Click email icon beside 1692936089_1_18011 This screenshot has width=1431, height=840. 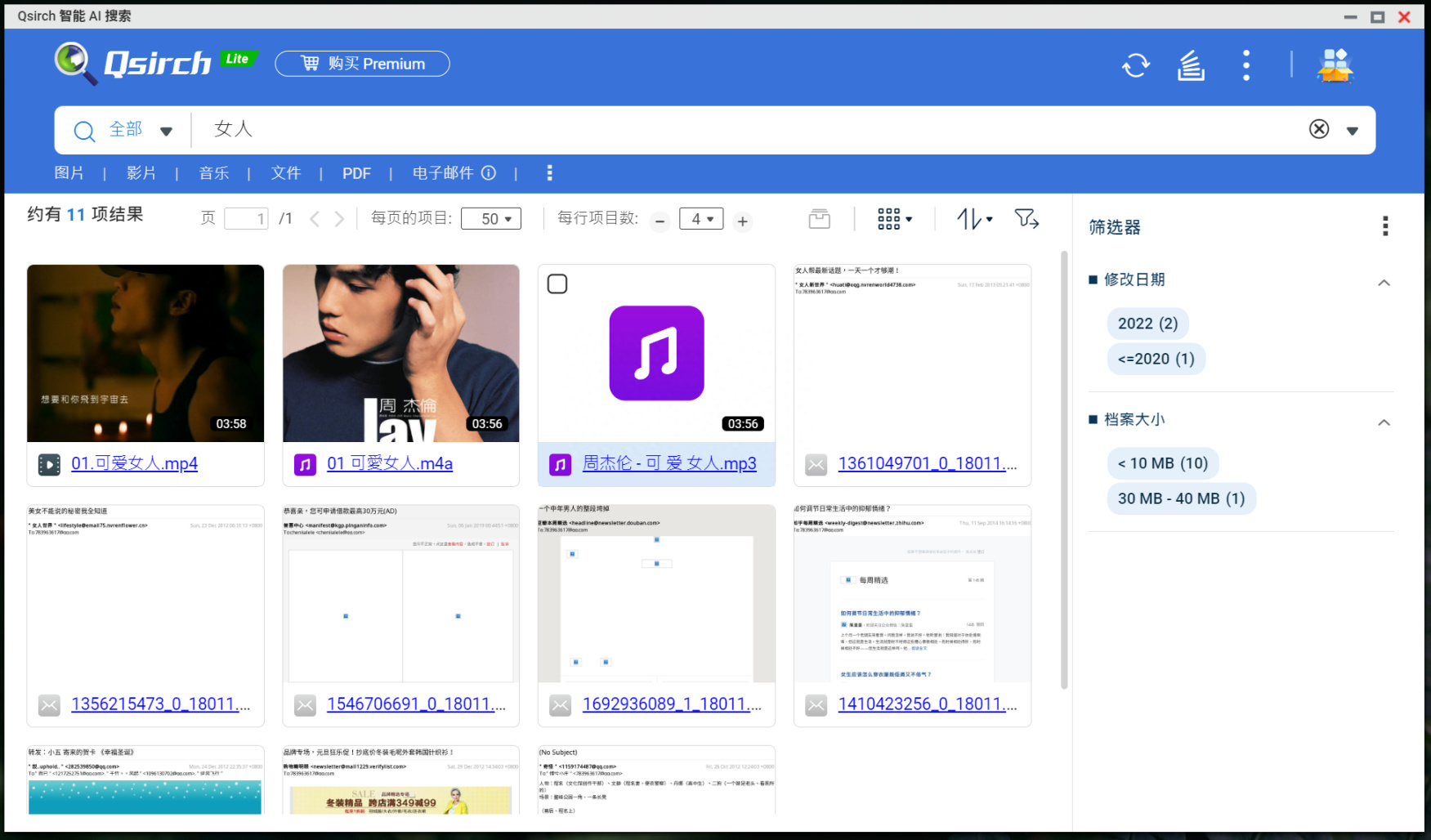pos(560,705)
